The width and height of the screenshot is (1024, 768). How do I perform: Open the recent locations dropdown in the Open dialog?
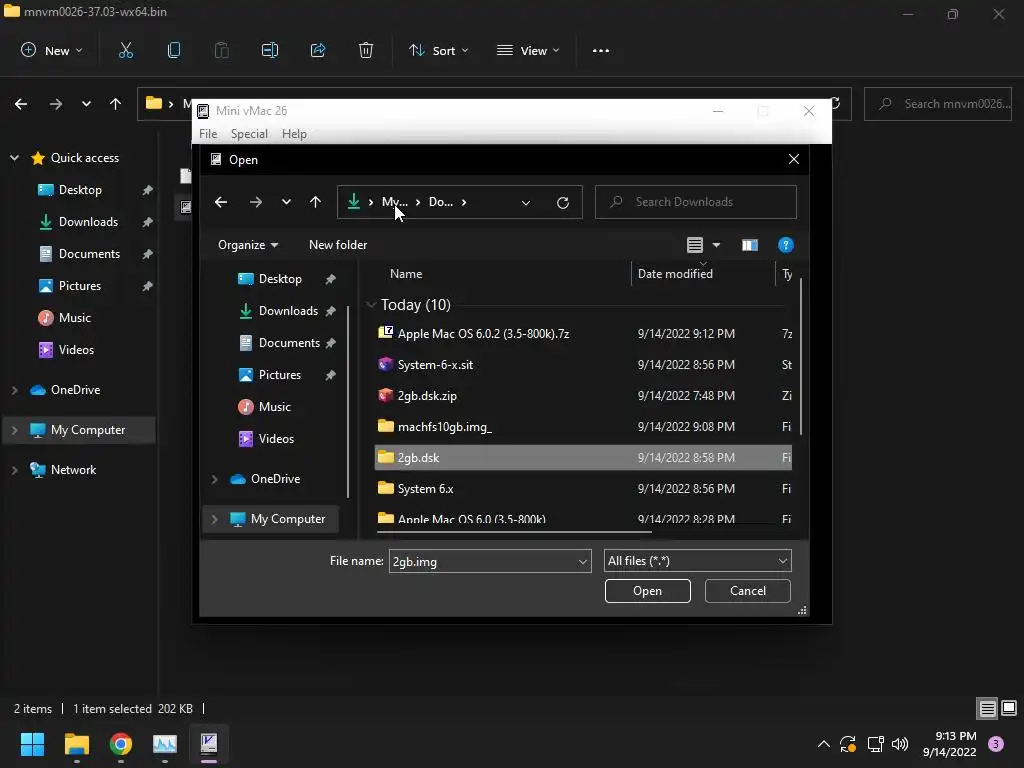[x=286, y=202]
